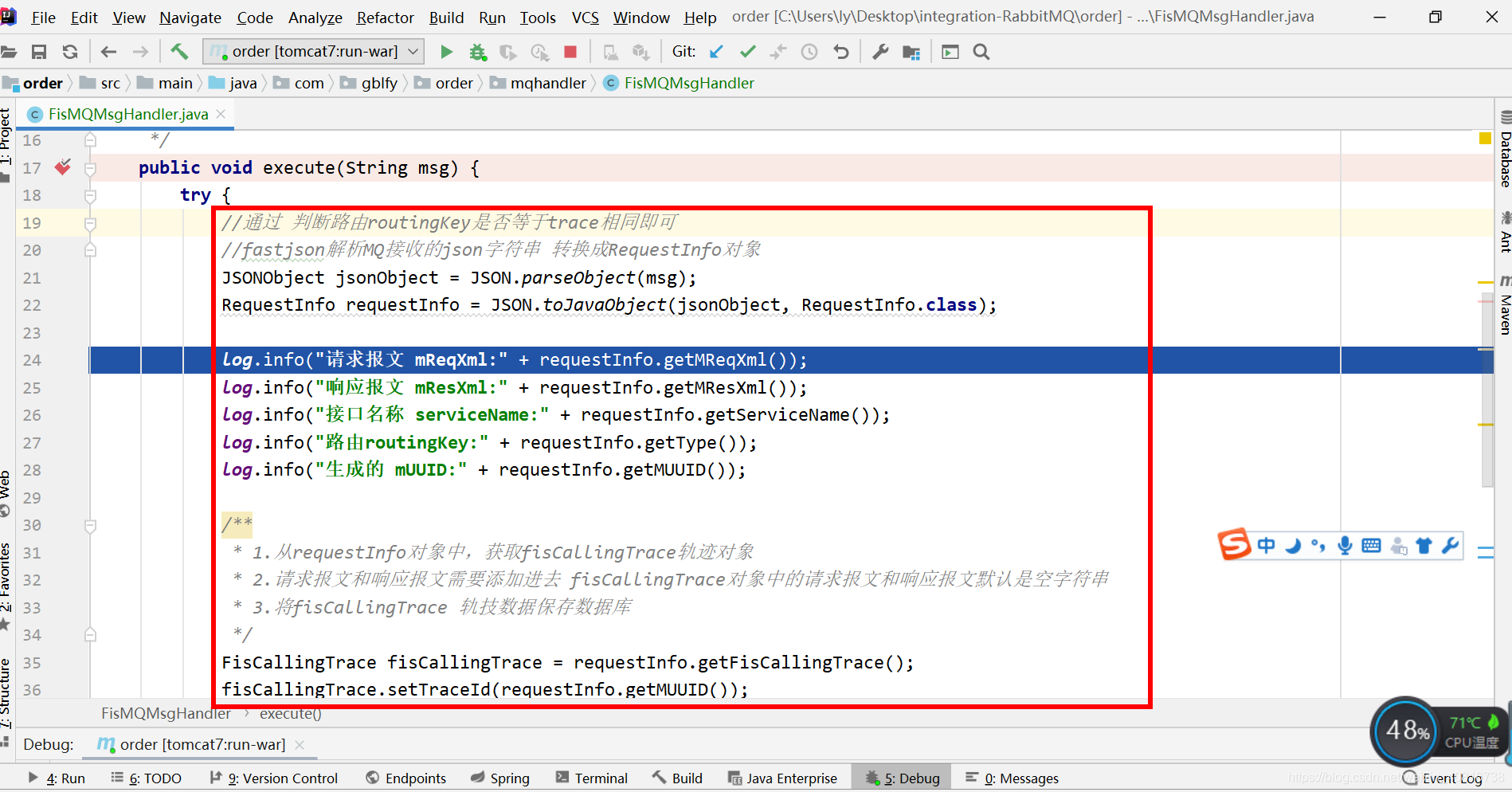Click fold end marker at line 34
The height and width of the screenshot is (792, 1512).
click(90, 635)
